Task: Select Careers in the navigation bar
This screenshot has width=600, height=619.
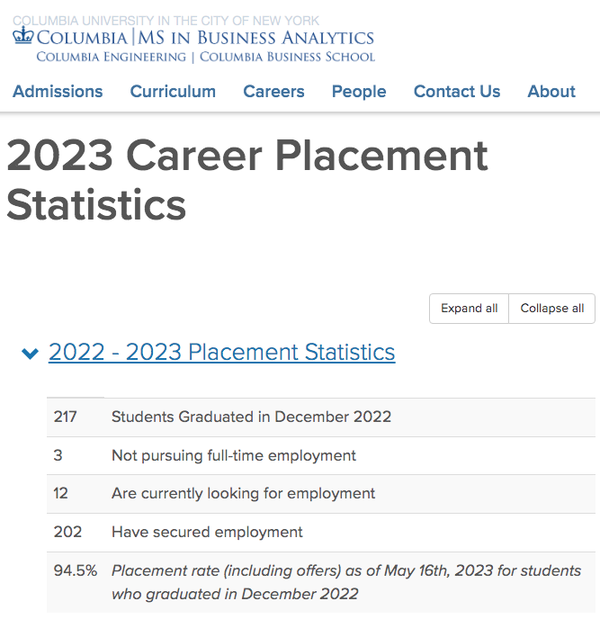Action: [273, 91]
